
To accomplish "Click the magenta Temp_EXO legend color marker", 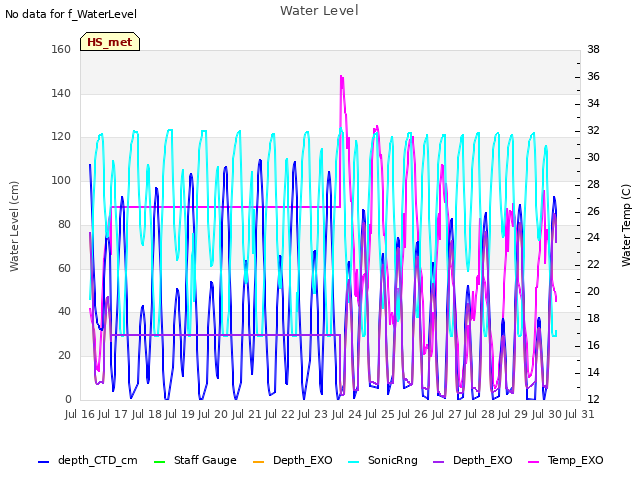I will click(x=533, y=462).
